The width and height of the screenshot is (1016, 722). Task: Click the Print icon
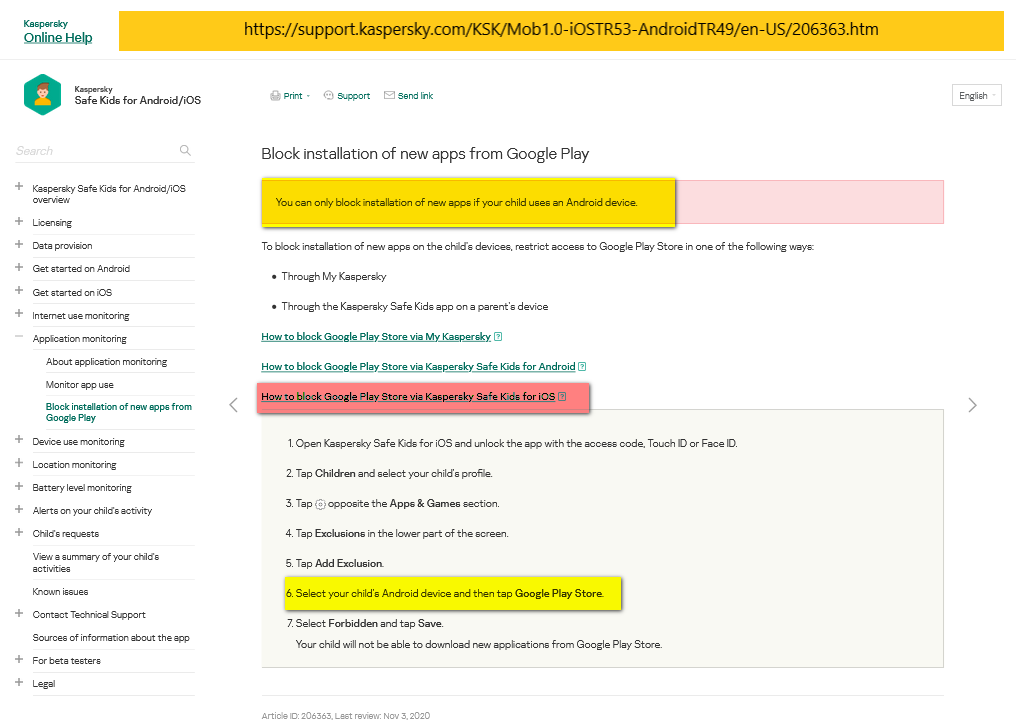point(275,96)
